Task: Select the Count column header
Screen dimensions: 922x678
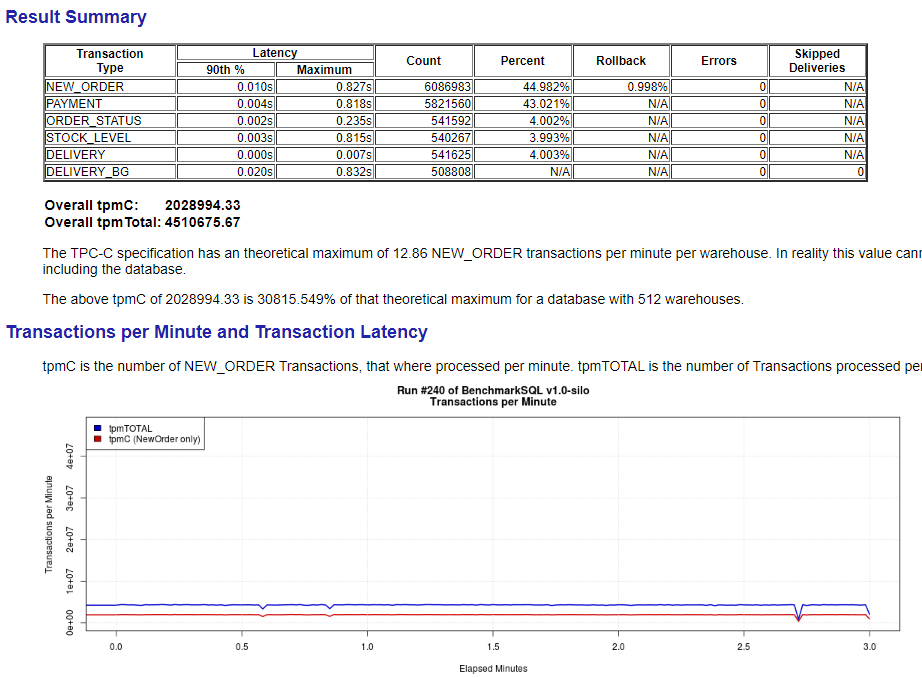Action: coord(423,60)
